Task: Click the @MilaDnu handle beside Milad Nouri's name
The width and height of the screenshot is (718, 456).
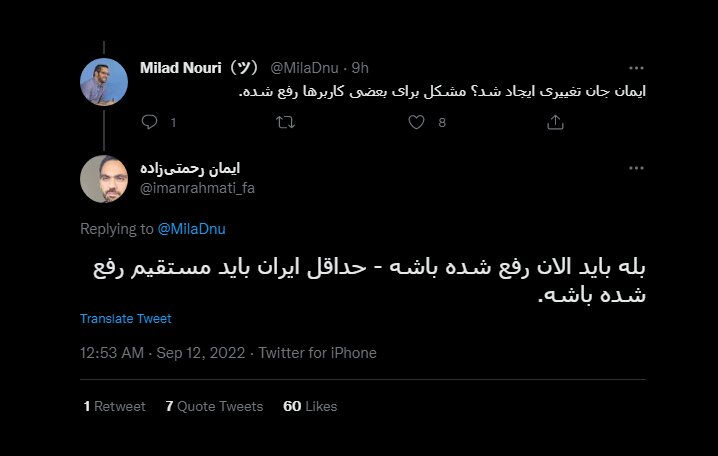Action: pos(303,68)
